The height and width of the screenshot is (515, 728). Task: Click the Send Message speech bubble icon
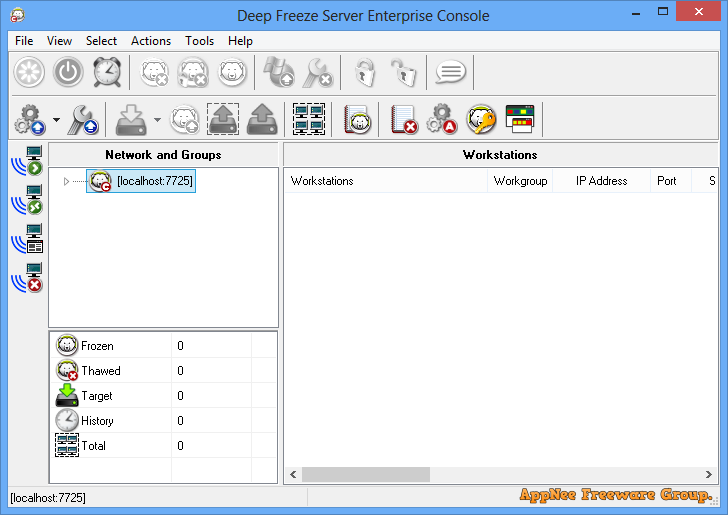point(450,72)
